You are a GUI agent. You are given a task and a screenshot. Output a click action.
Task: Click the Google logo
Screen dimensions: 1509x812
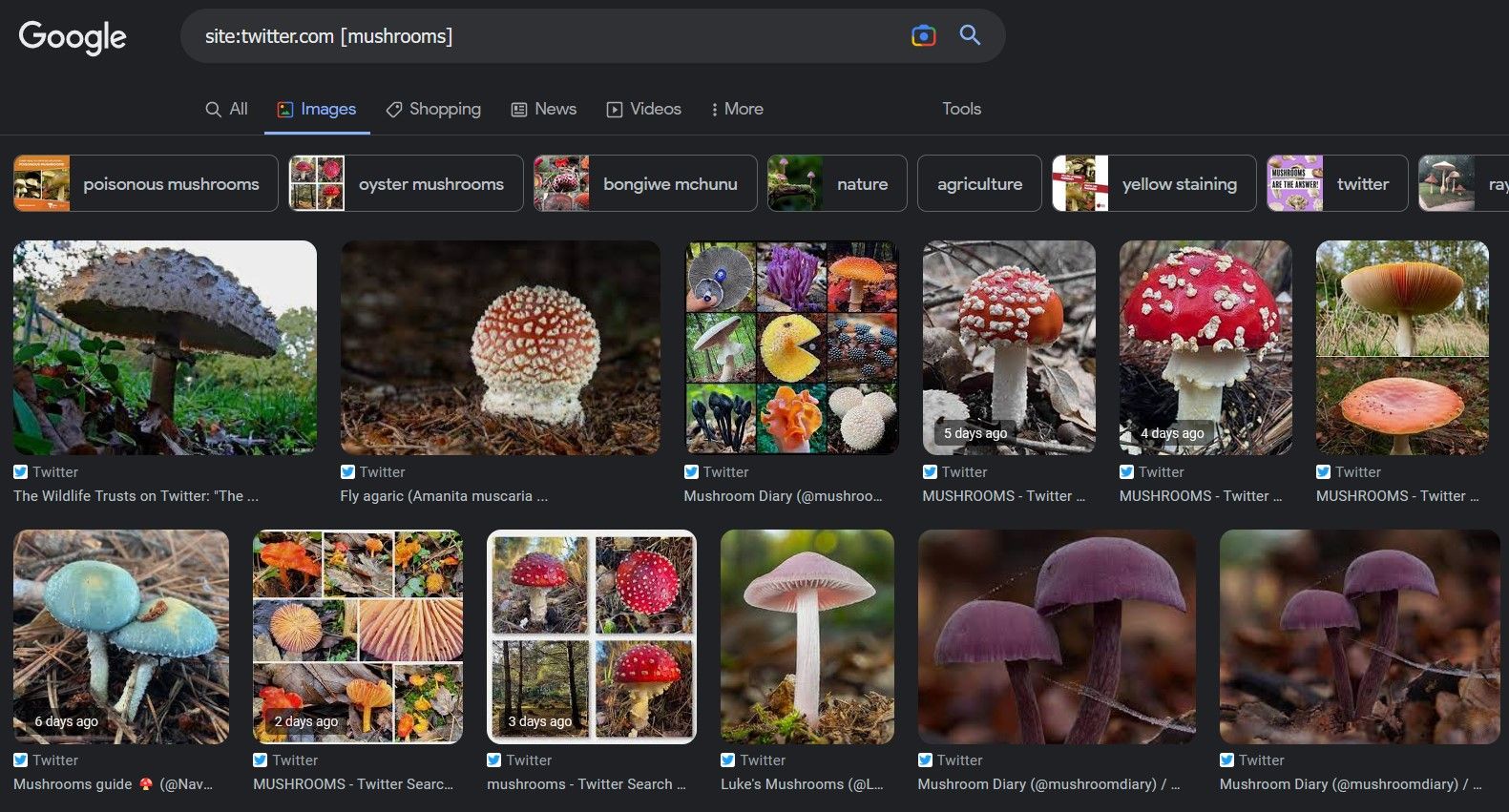pos(73,37)
